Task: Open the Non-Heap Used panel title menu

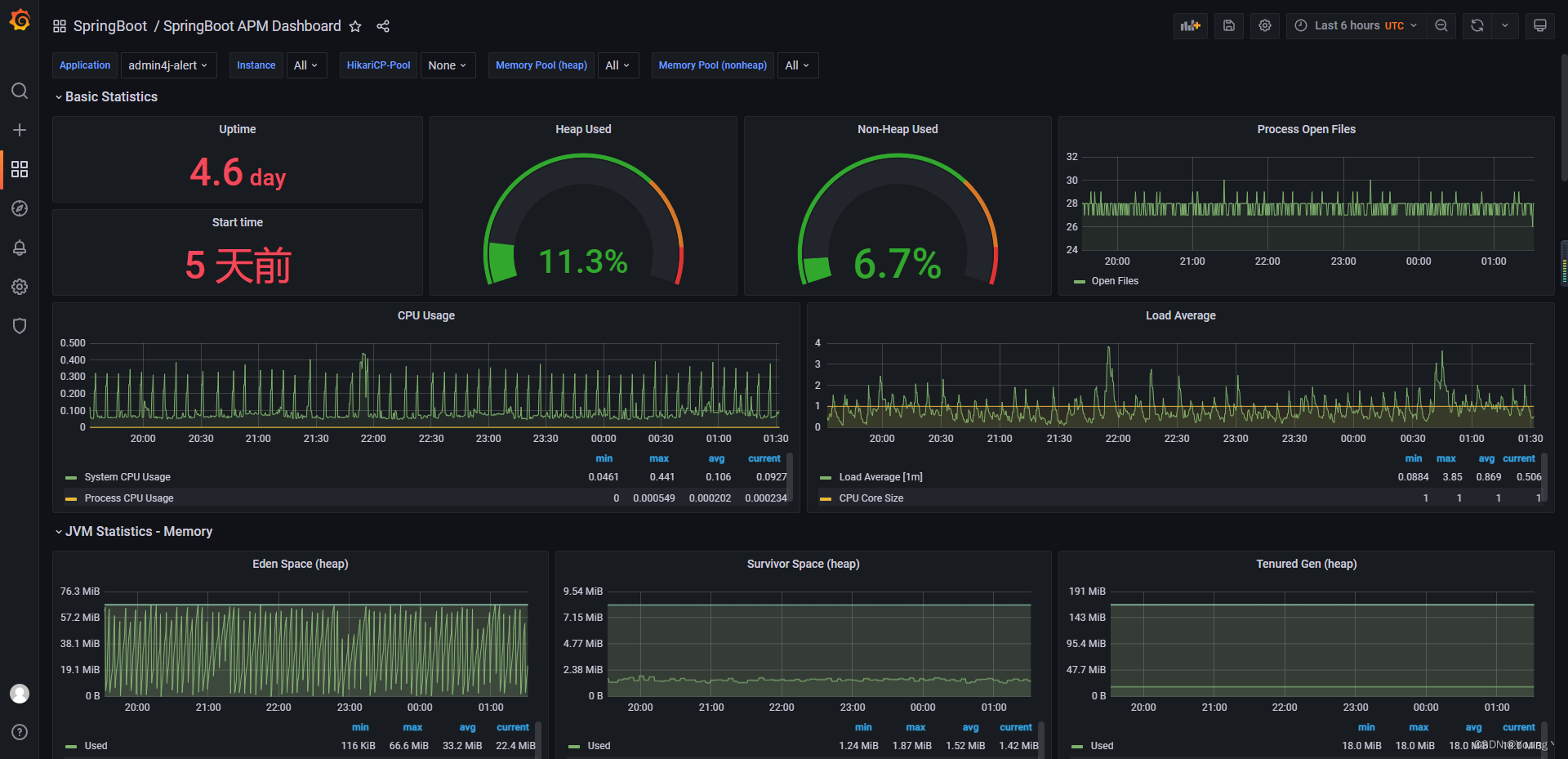Action: point(898,129)
